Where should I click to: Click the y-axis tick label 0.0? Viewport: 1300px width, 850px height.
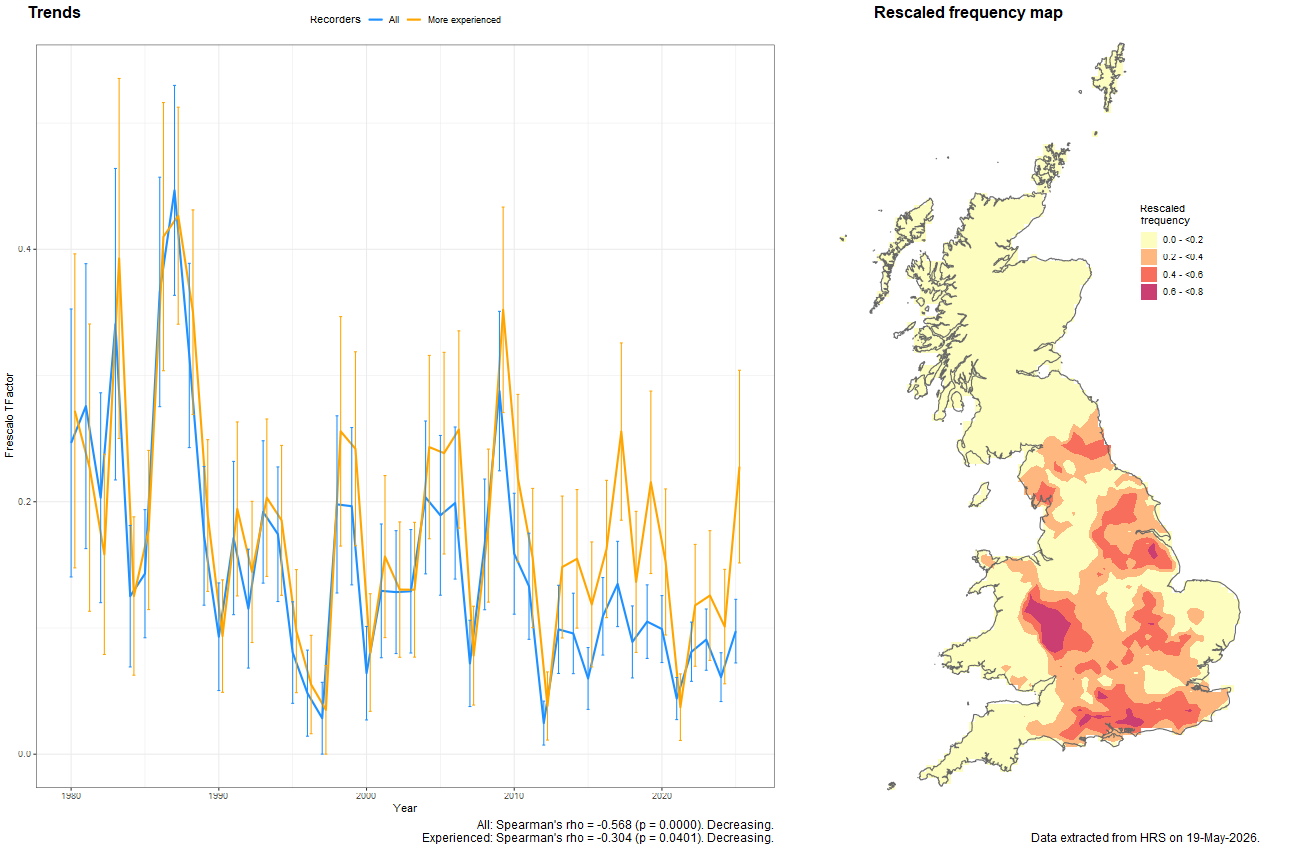coord(23,754)
